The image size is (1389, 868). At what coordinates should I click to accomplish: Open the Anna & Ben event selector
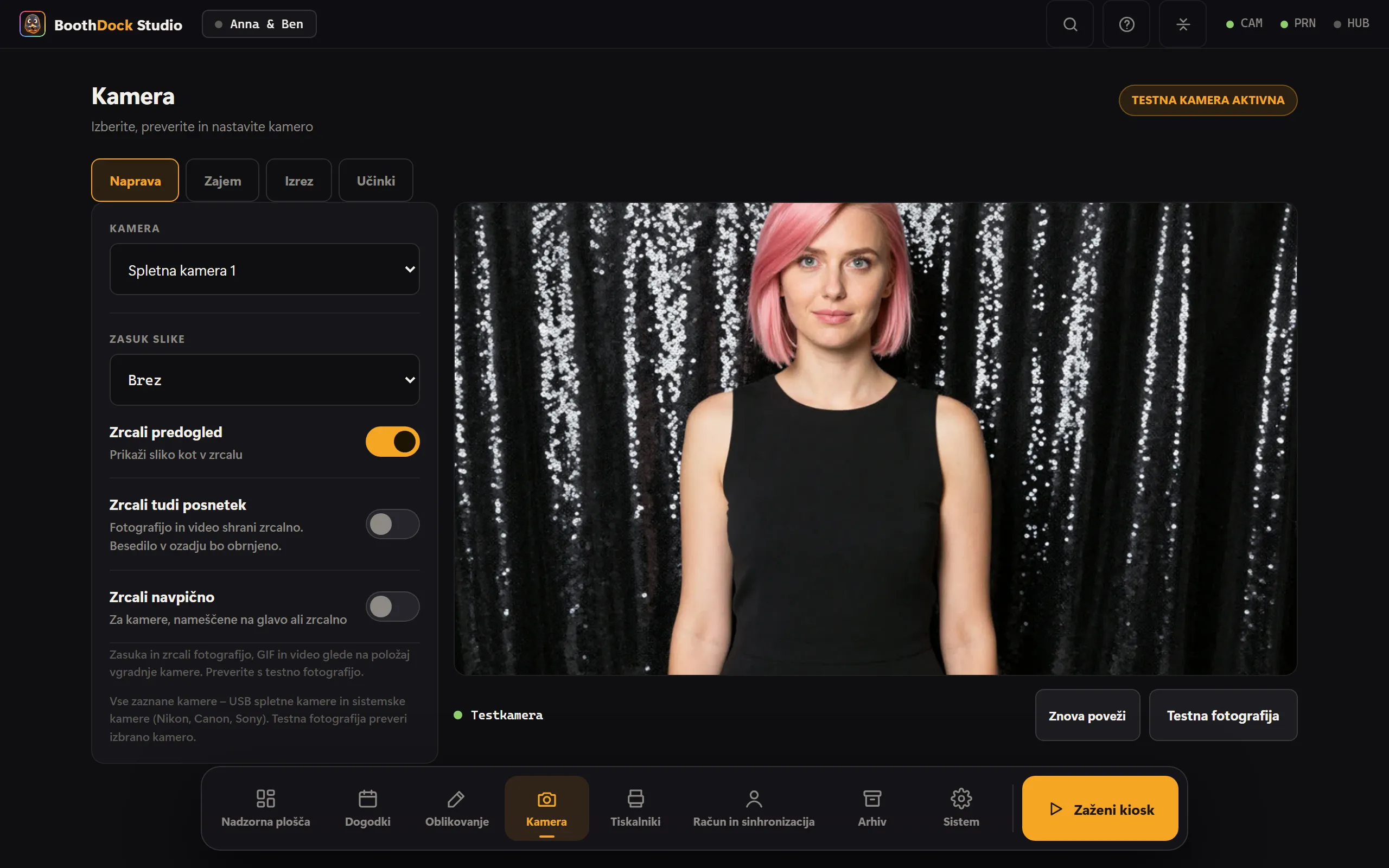(x=259, y=24)
